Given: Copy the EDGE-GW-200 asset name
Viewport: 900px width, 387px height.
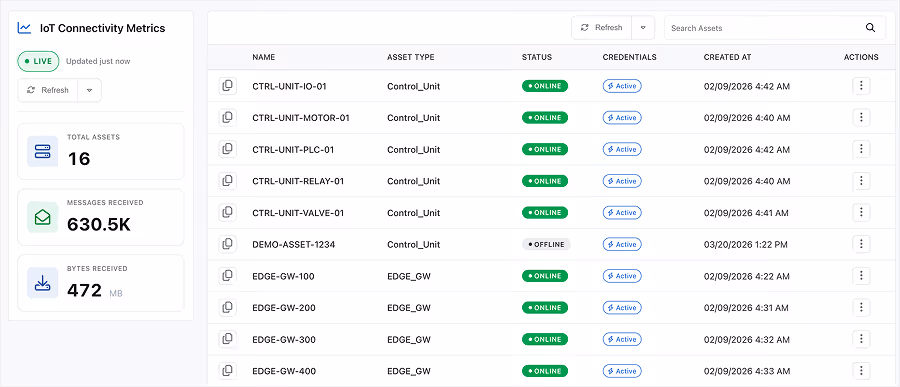Looking at the screenshot, I should pyautogui.click(x=228, y=308).
